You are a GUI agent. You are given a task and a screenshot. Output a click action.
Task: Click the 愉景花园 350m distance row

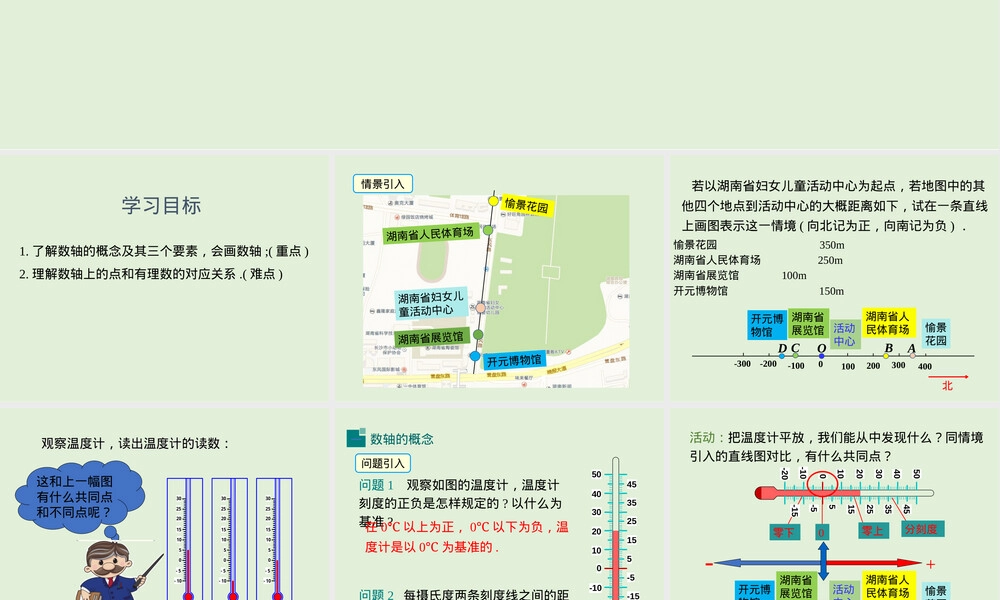(x=759, y=245)
